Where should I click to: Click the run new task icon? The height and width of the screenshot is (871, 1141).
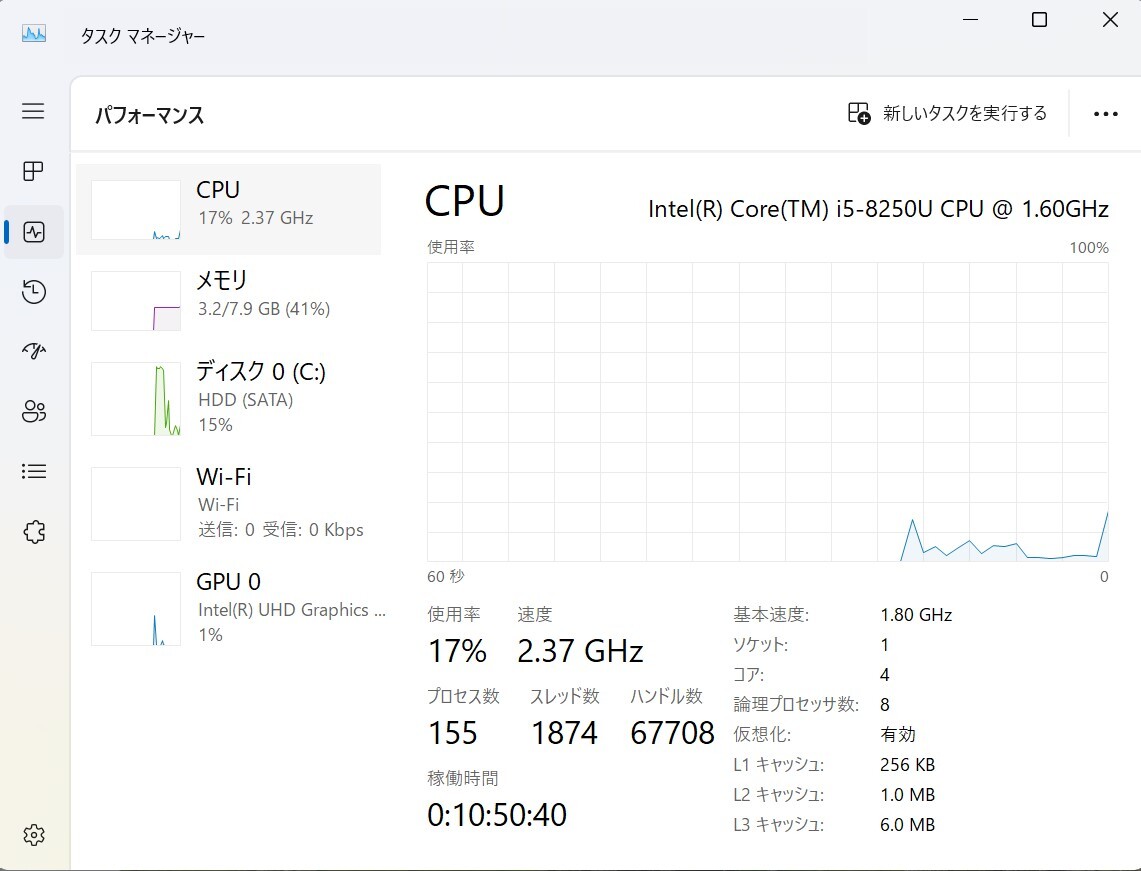[859, 113]
